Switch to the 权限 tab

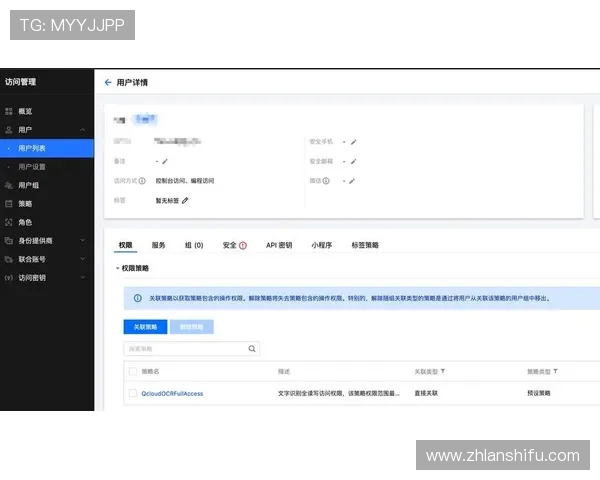(x=126, y=245)
